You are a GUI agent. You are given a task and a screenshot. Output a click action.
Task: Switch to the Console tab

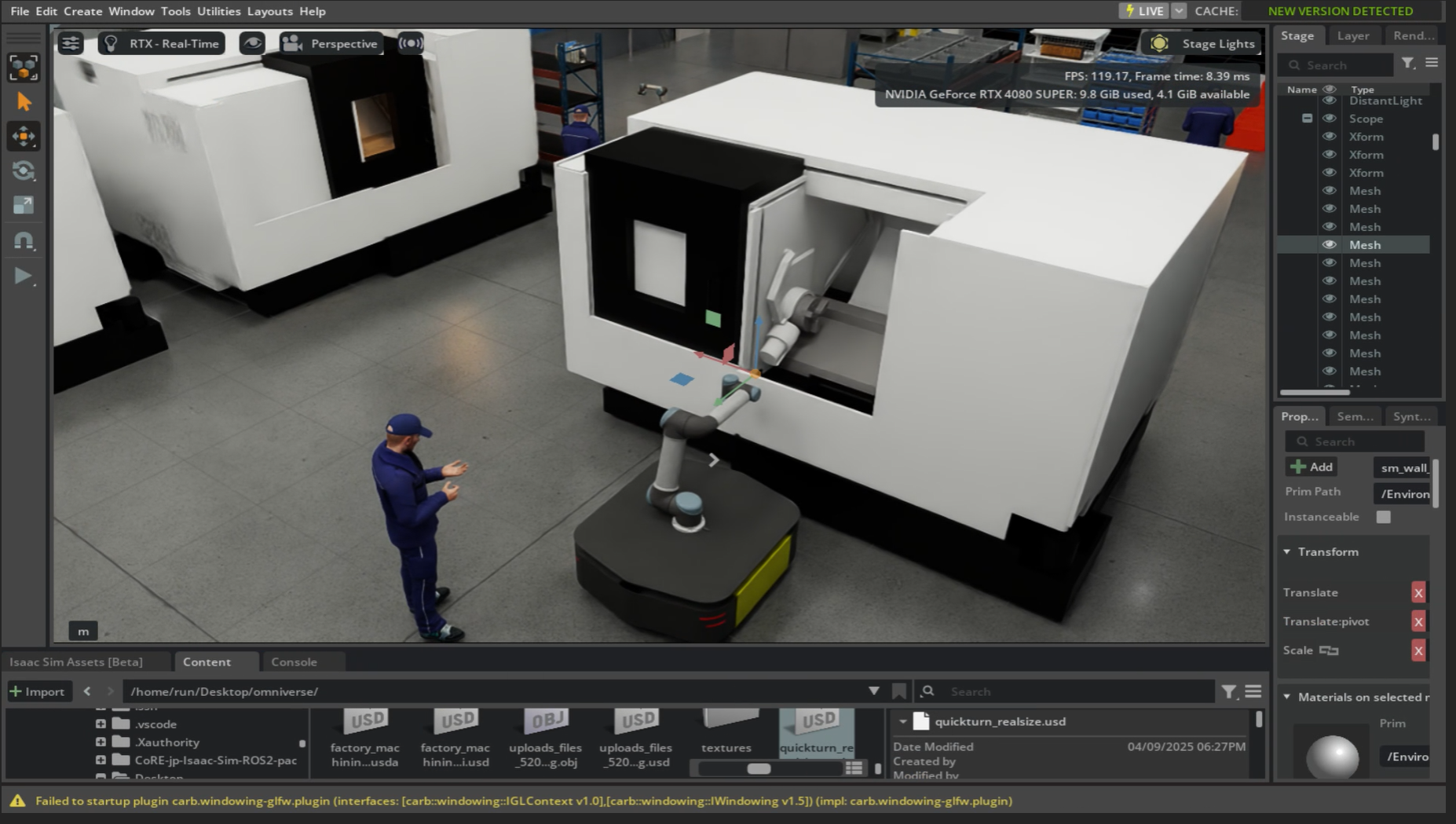294,662
